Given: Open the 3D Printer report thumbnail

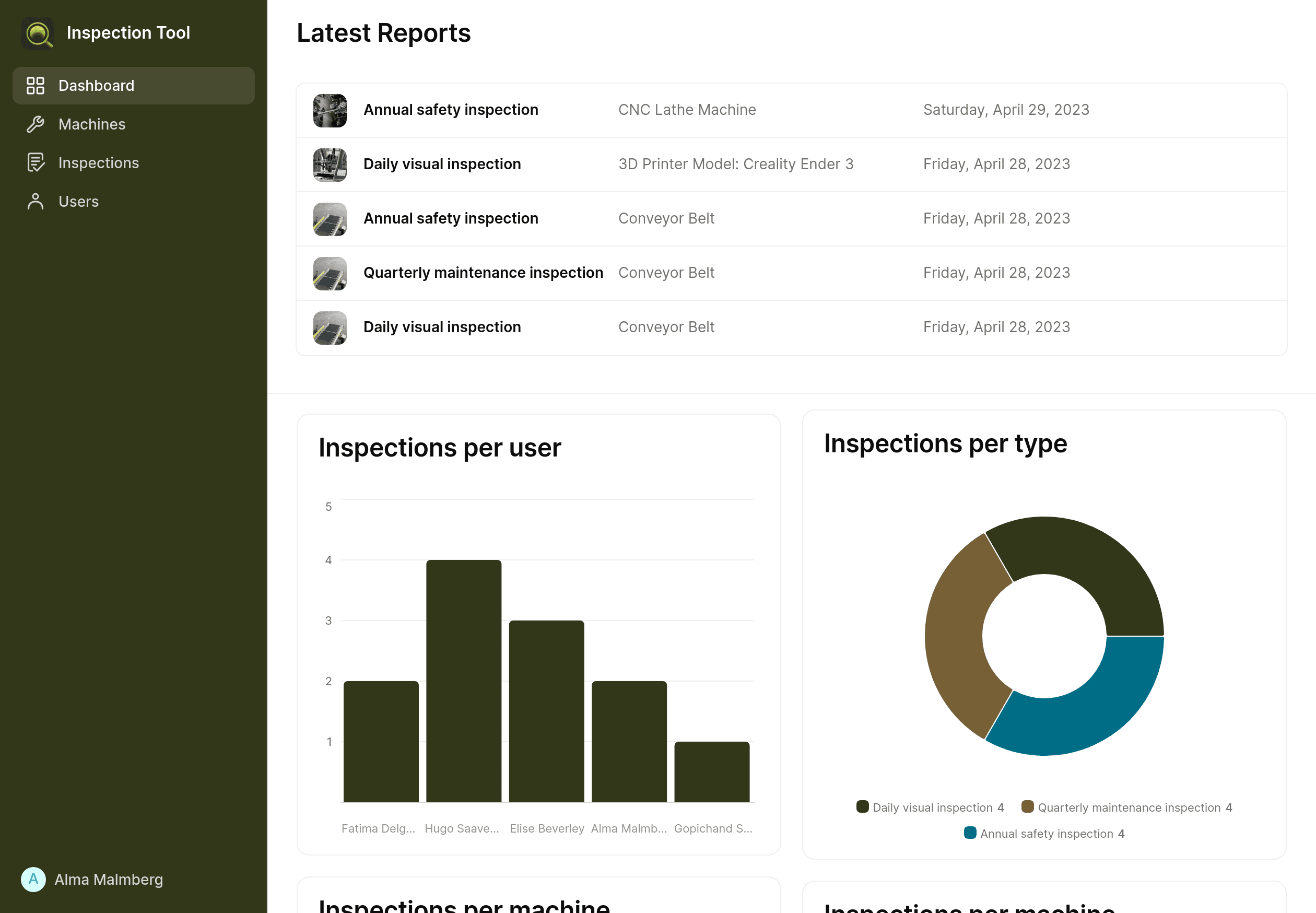Looking at the screenshot, I should [x=330, y=165].
